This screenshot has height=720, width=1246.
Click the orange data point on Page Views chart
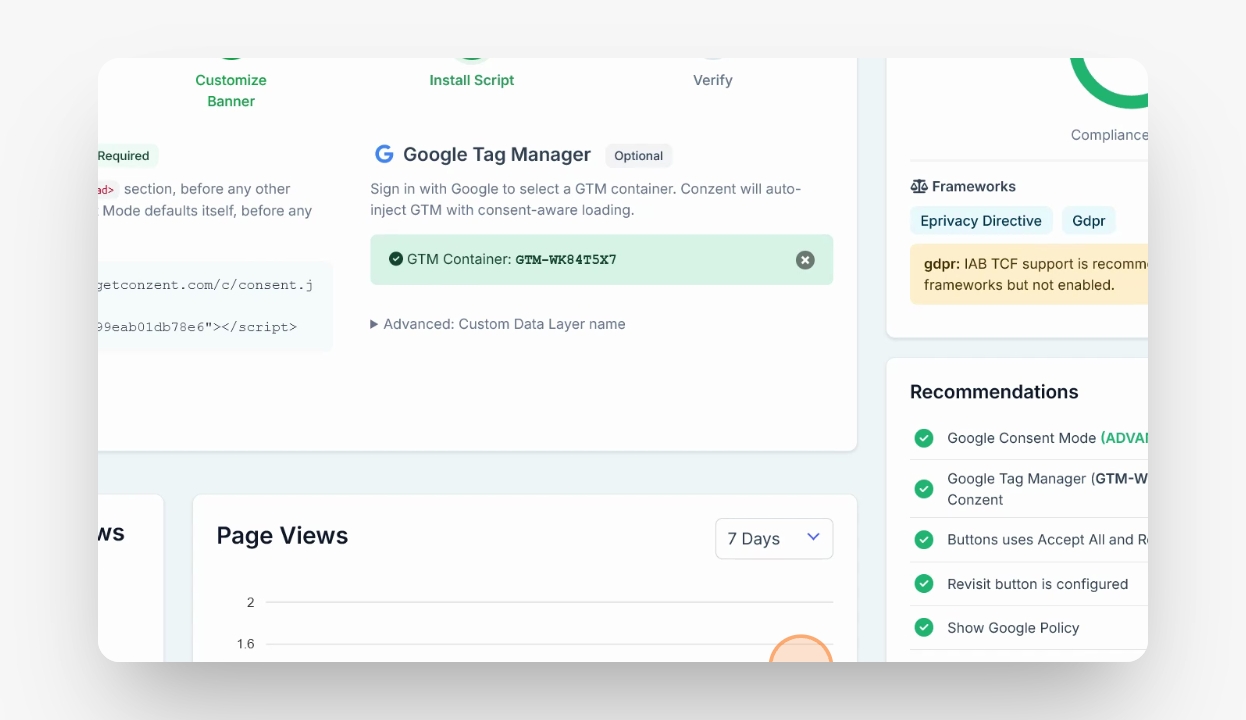click(801, 648)
